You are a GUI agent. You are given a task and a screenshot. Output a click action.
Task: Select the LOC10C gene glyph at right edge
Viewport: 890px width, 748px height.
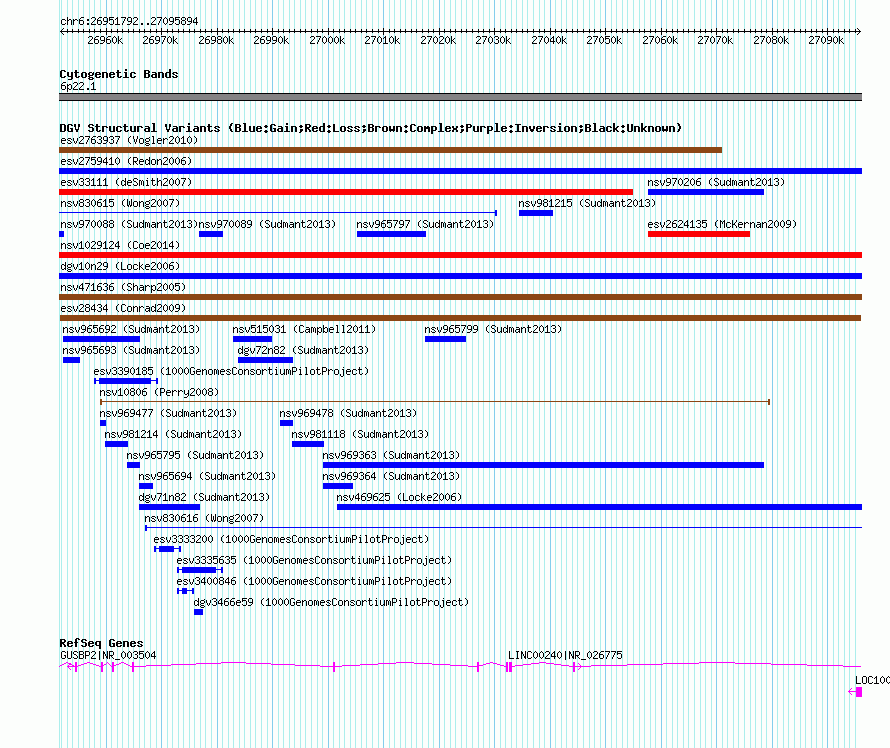856,692
